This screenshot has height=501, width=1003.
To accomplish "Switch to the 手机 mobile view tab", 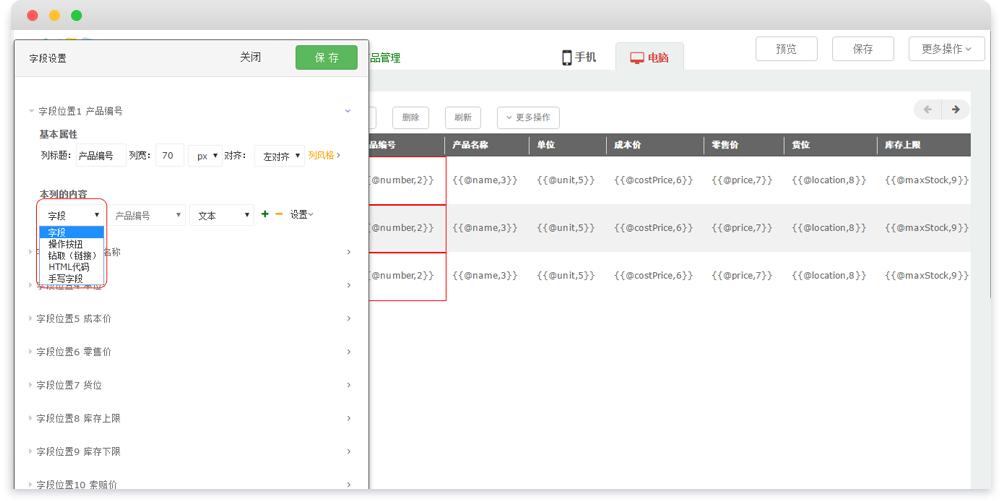I will coord(579,58).
